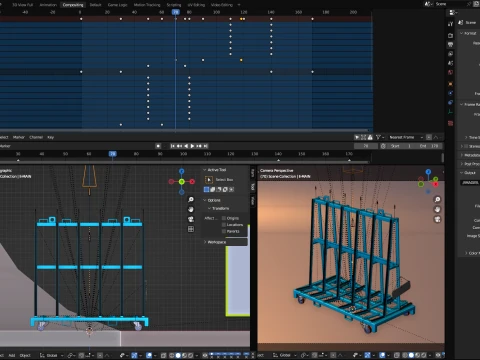The height and width of the screenshot is (360, 480).
Task: Click the pan hand icon in the left viewport
Action: point(191,209)
